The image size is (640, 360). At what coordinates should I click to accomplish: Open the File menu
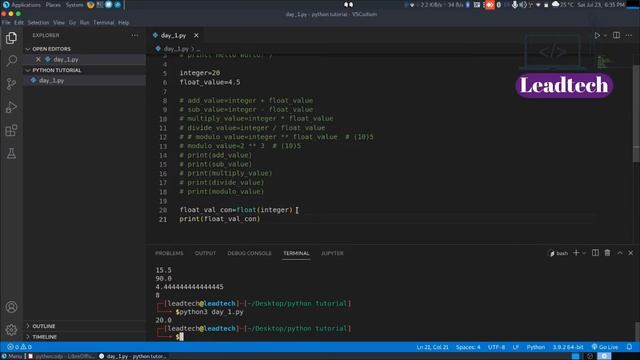click(6, 22)
